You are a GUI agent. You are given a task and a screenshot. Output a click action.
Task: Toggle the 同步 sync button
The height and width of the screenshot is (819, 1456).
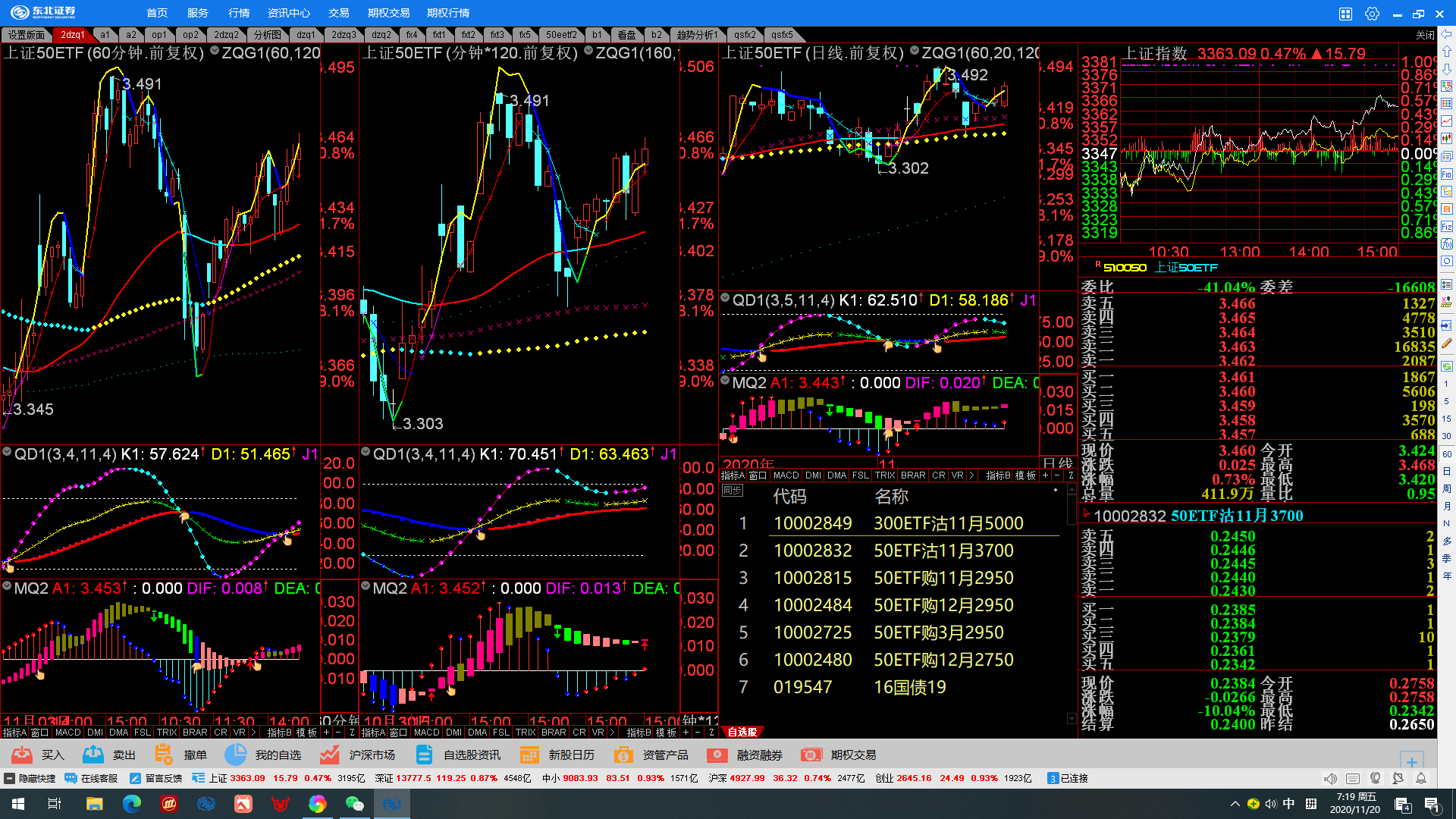(x=732, y=491)
